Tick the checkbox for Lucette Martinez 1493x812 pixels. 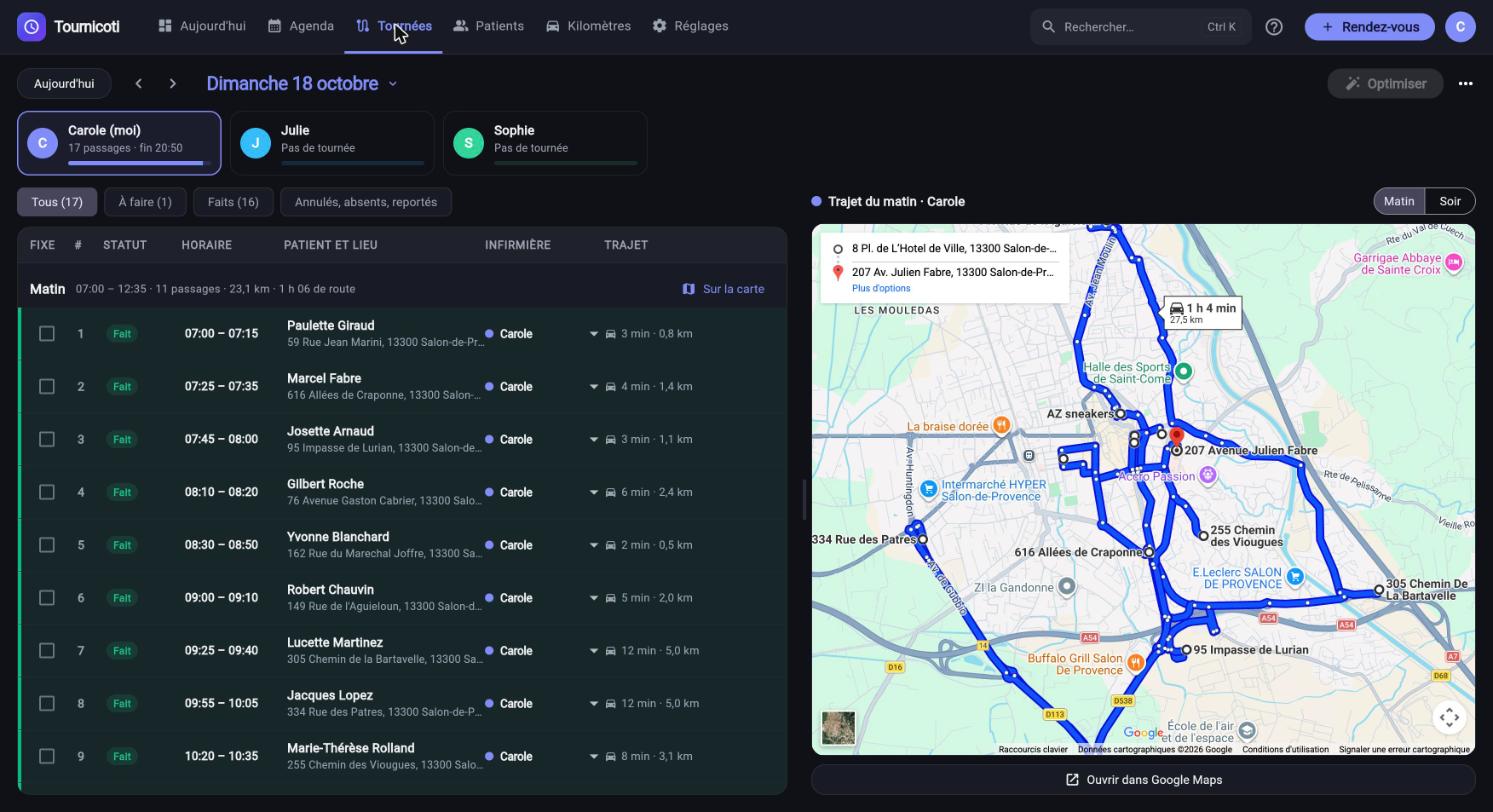click(47, 651)
